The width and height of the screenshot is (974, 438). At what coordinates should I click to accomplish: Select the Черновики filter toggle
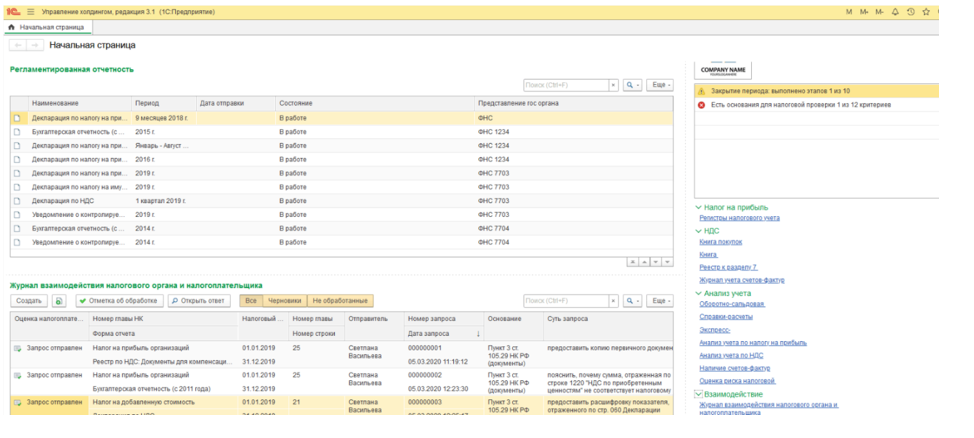tap(284, 301)
